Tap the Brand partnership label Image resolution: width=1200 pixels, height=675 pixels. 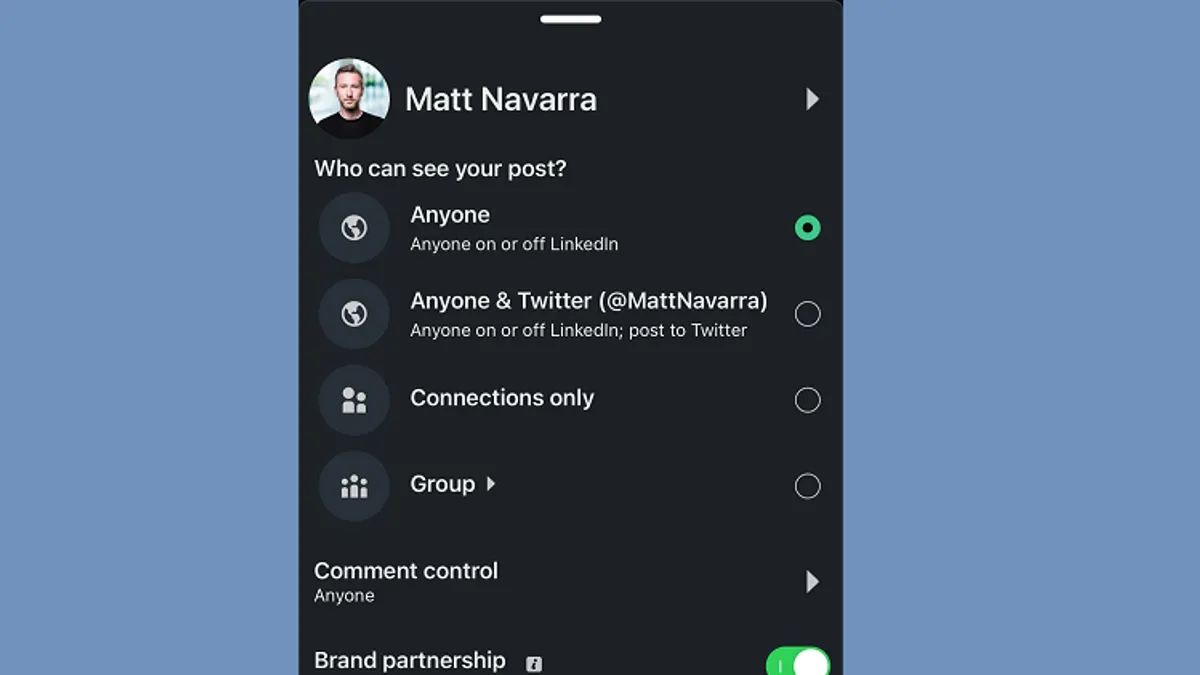point(410,661)
